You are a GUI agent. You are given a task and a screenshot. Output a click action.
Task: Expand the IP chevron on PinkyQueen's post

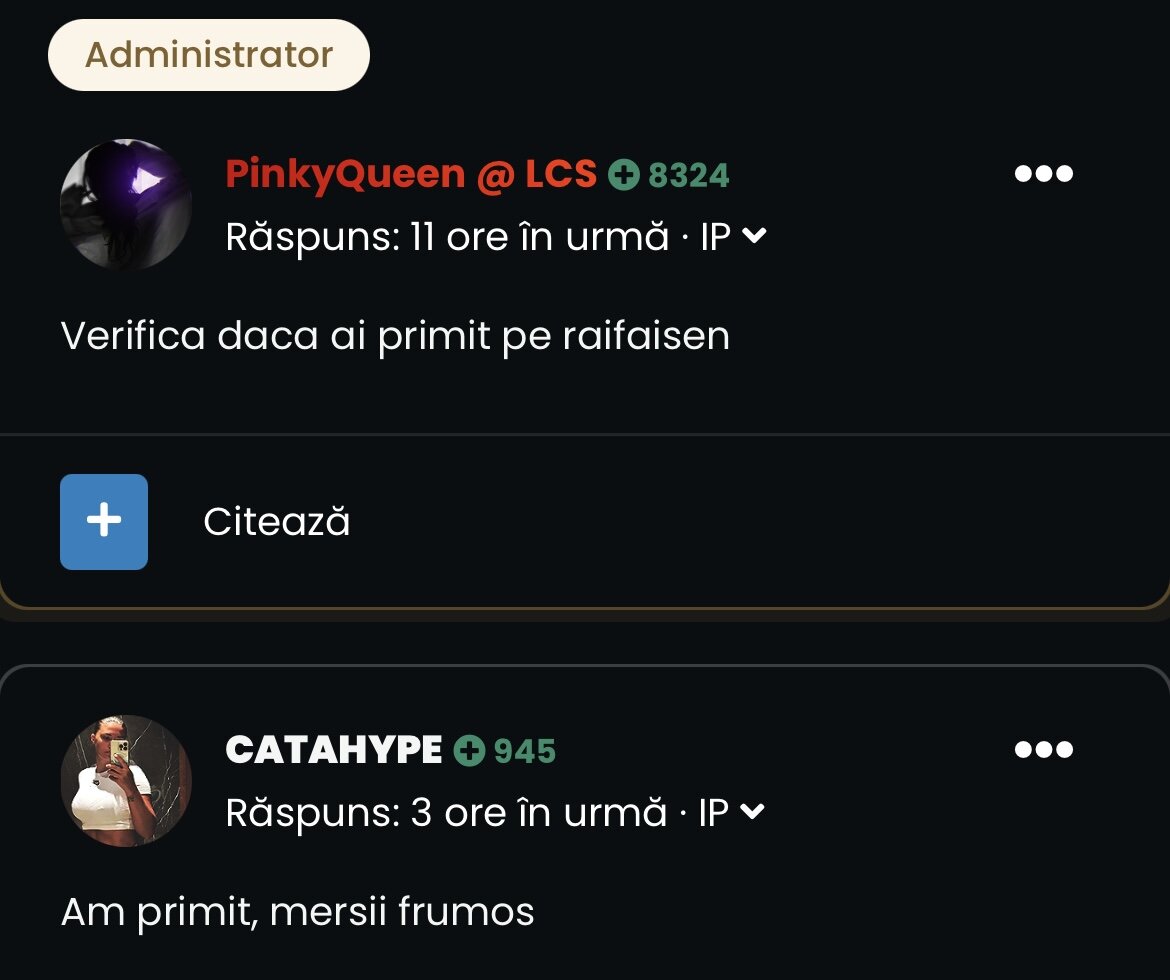pyautogui.click(x=754, y=236)
